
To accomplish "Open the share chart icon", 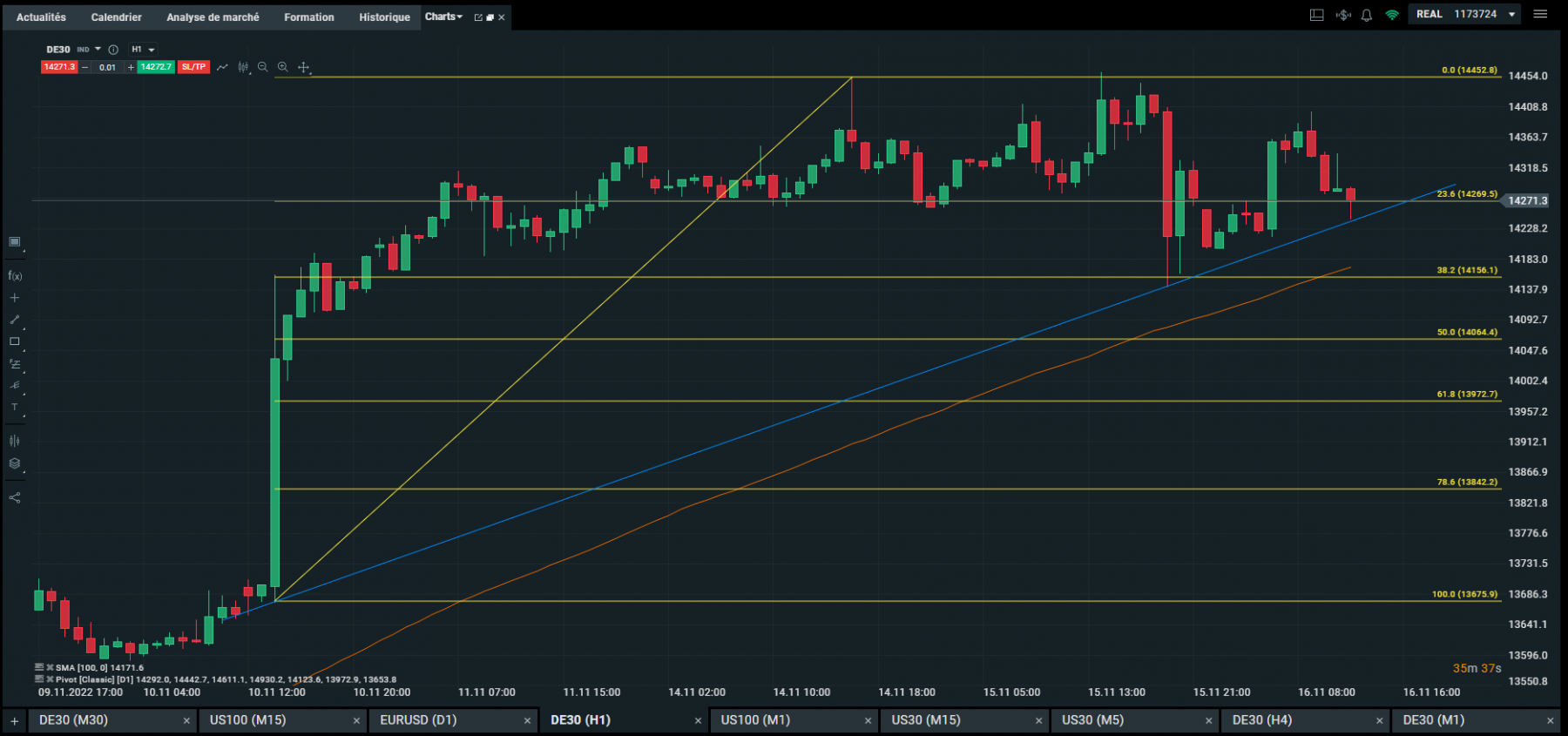I will [15, 498].
